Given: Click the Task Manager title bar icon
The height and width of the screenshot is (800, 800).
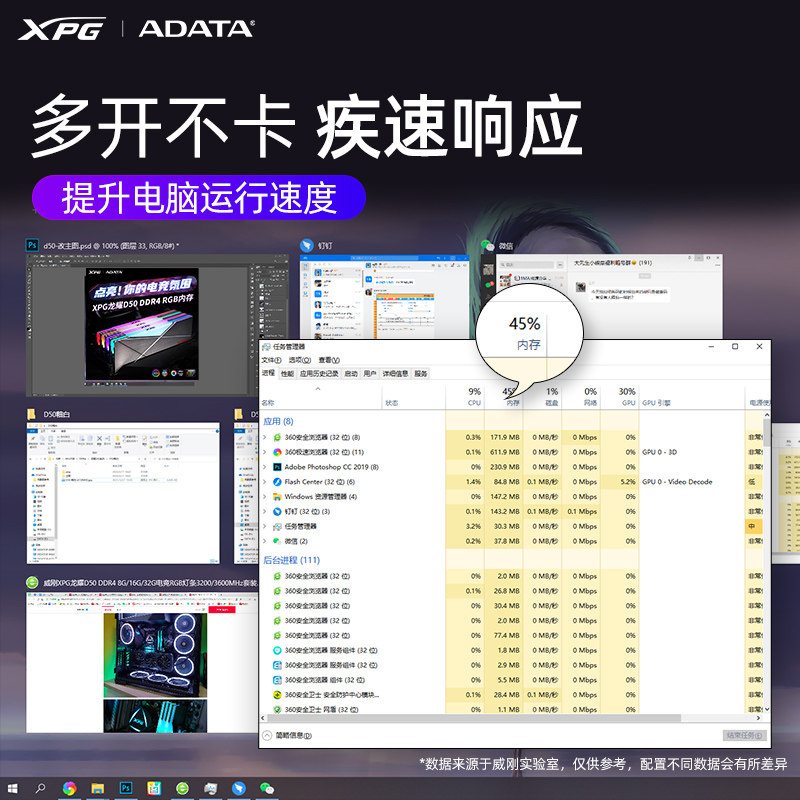Looking at the screenshot, I should pyautogui.click(x=266, y=347).
